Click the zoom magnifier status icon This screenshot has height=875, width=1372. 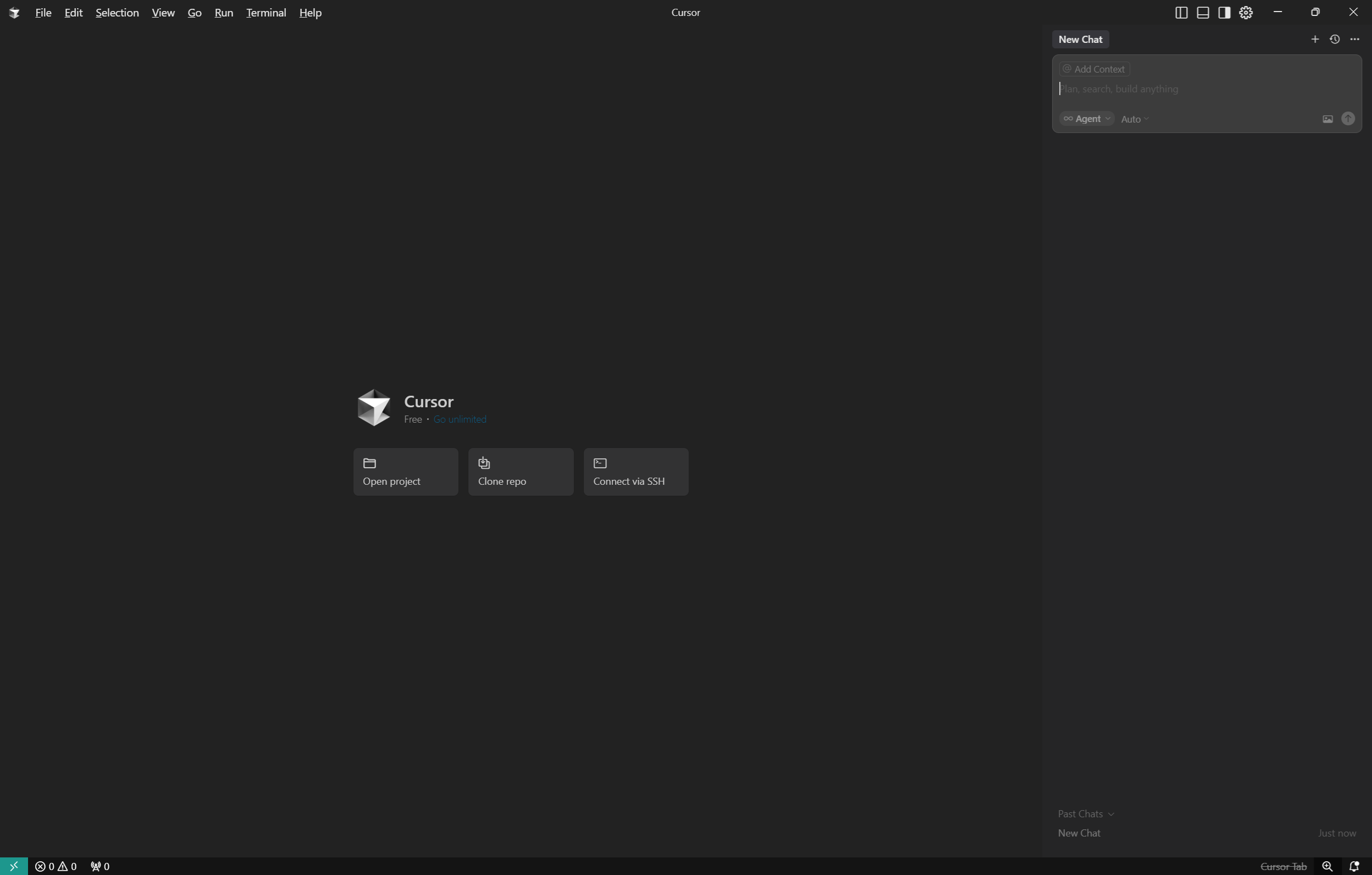point(1327,866)
